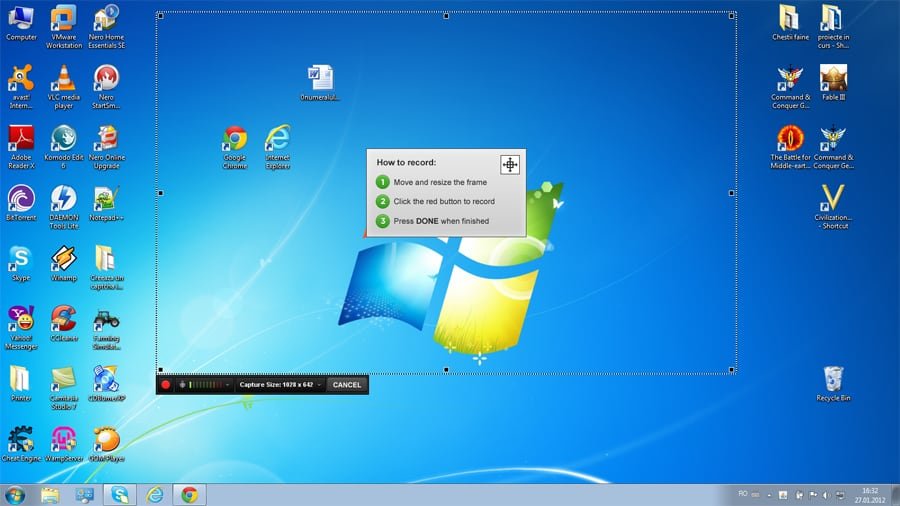Select the VLC media player icon
The height and width of the screenshot is (506, 900).
coord(64,87)
